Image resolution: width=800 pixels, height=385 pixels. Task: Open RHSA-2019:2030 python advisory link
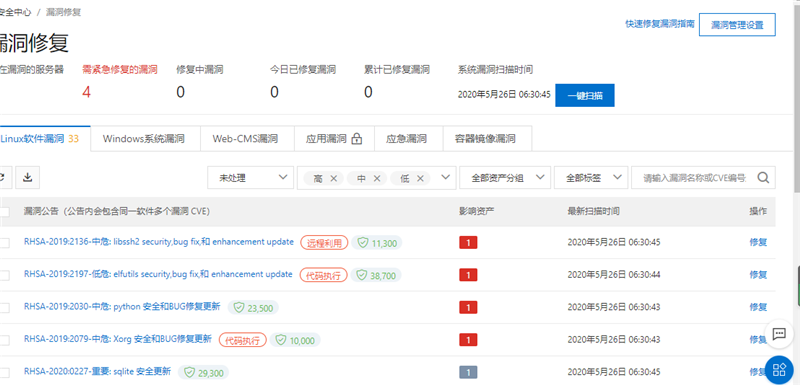coord(122,307)
